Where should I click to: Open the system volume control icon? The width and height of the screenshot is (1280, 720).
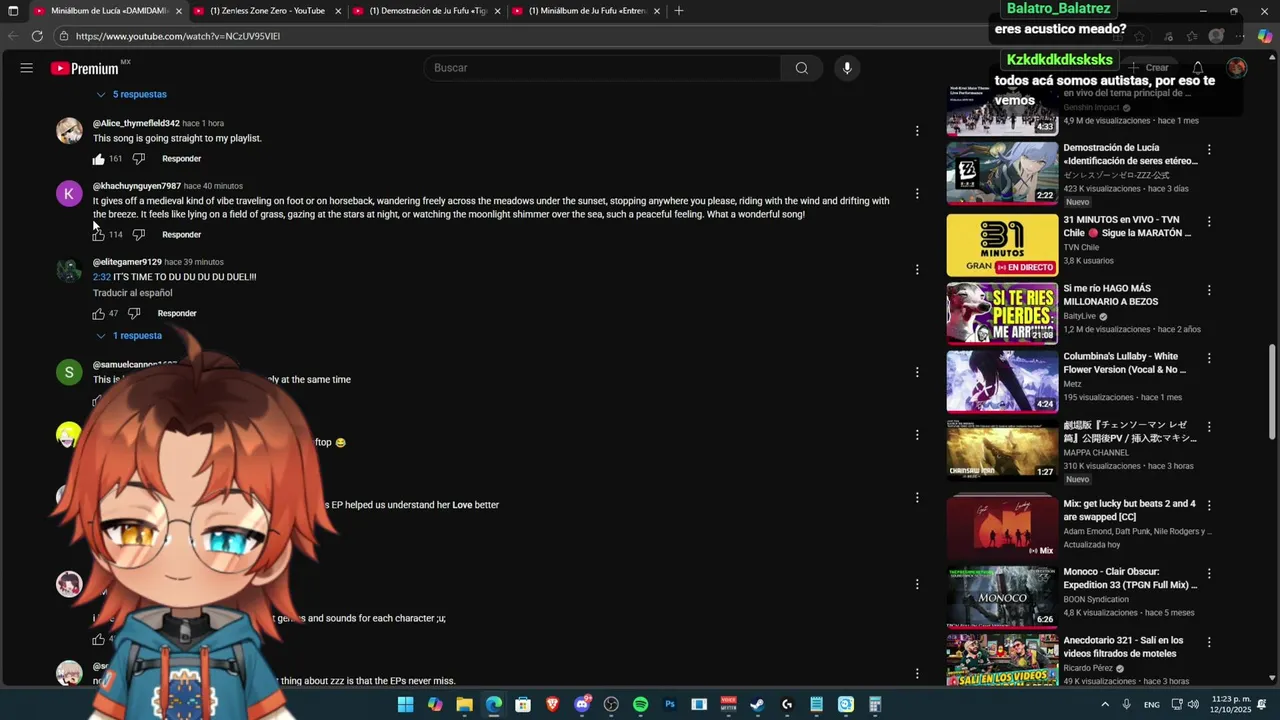point(1193,705)
